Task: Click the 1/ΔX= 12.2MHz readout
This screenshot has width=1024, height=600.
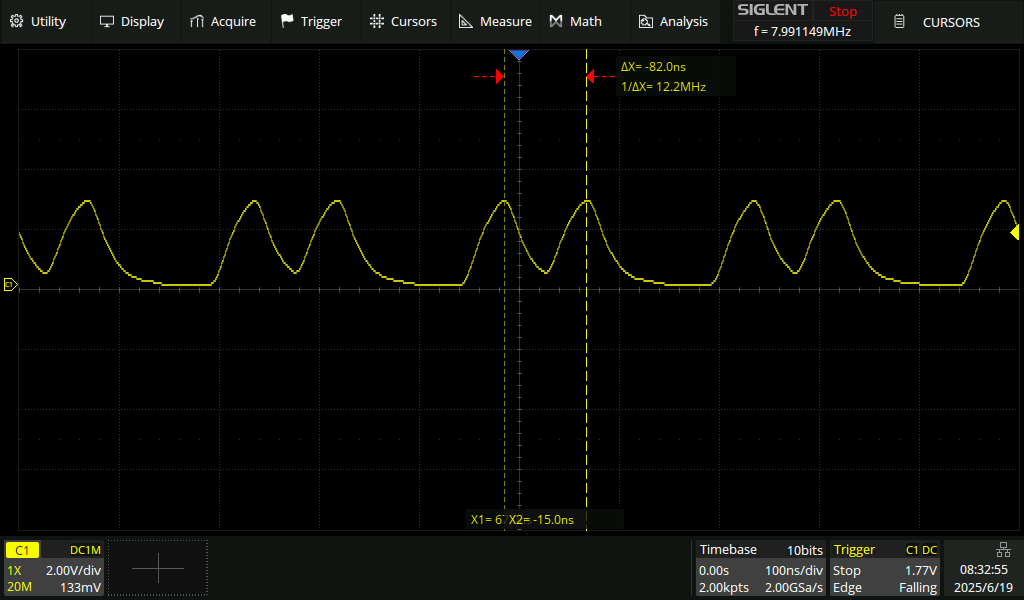Action: pos(663,86)
